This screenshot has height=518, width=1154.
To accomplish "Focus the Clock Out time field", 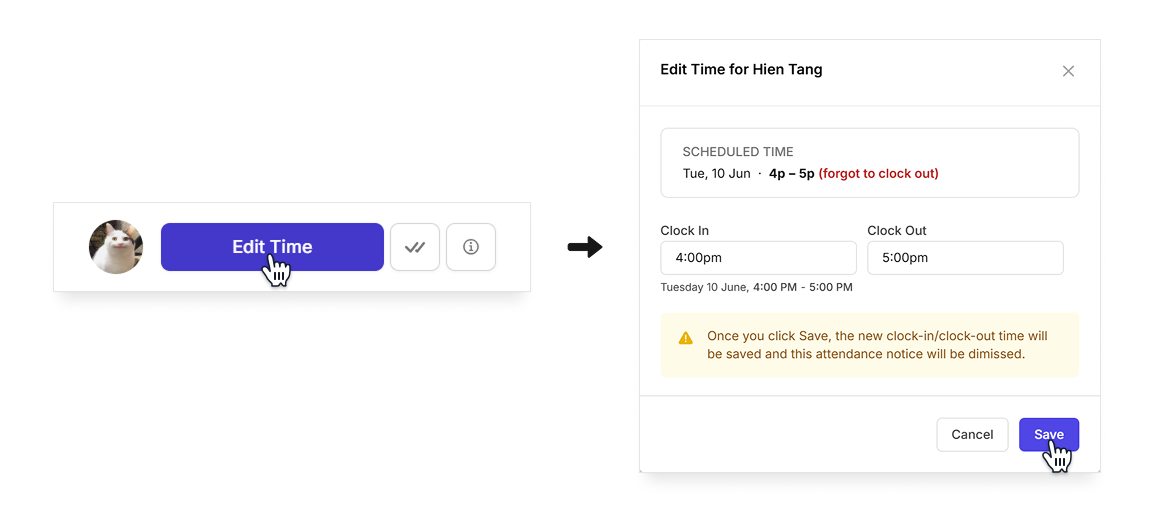I will 966,258.
